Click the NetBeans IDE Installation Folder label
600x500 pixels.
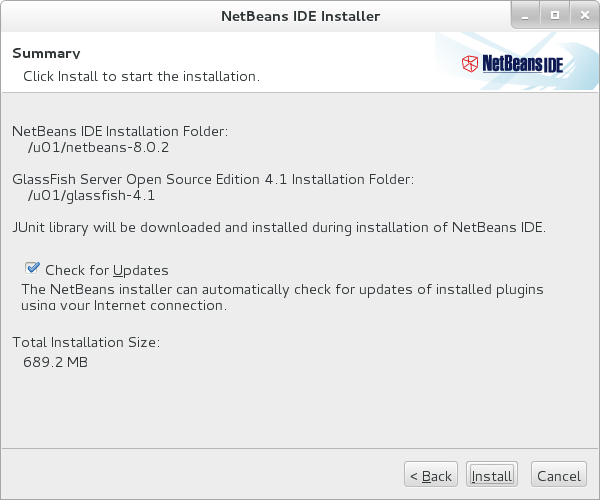(x=120, y=131)
